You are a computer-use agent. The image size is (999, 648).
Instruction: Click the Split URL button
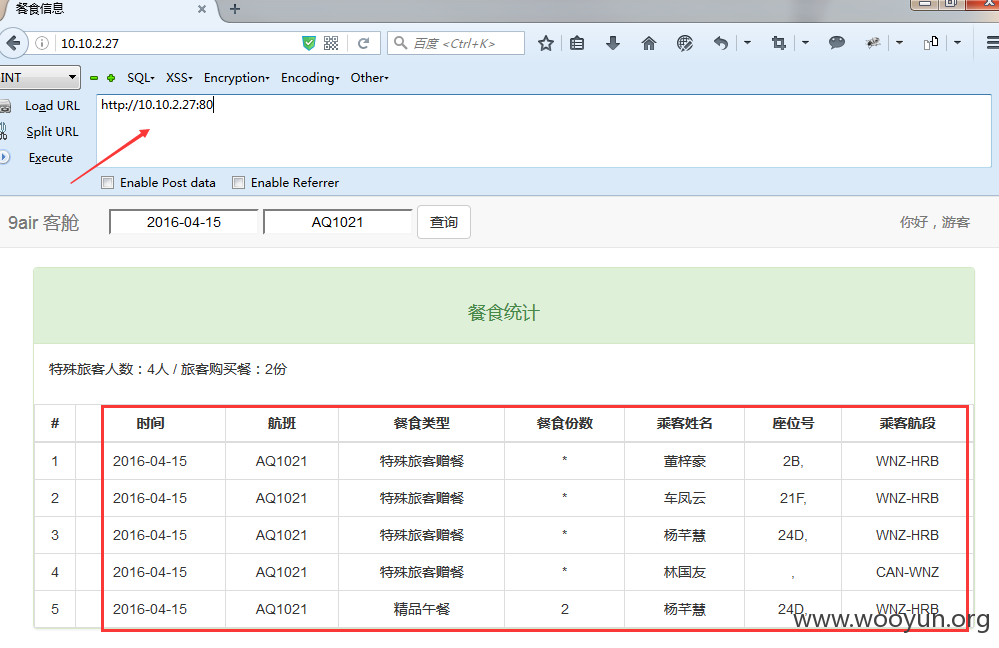coord(52,132)
